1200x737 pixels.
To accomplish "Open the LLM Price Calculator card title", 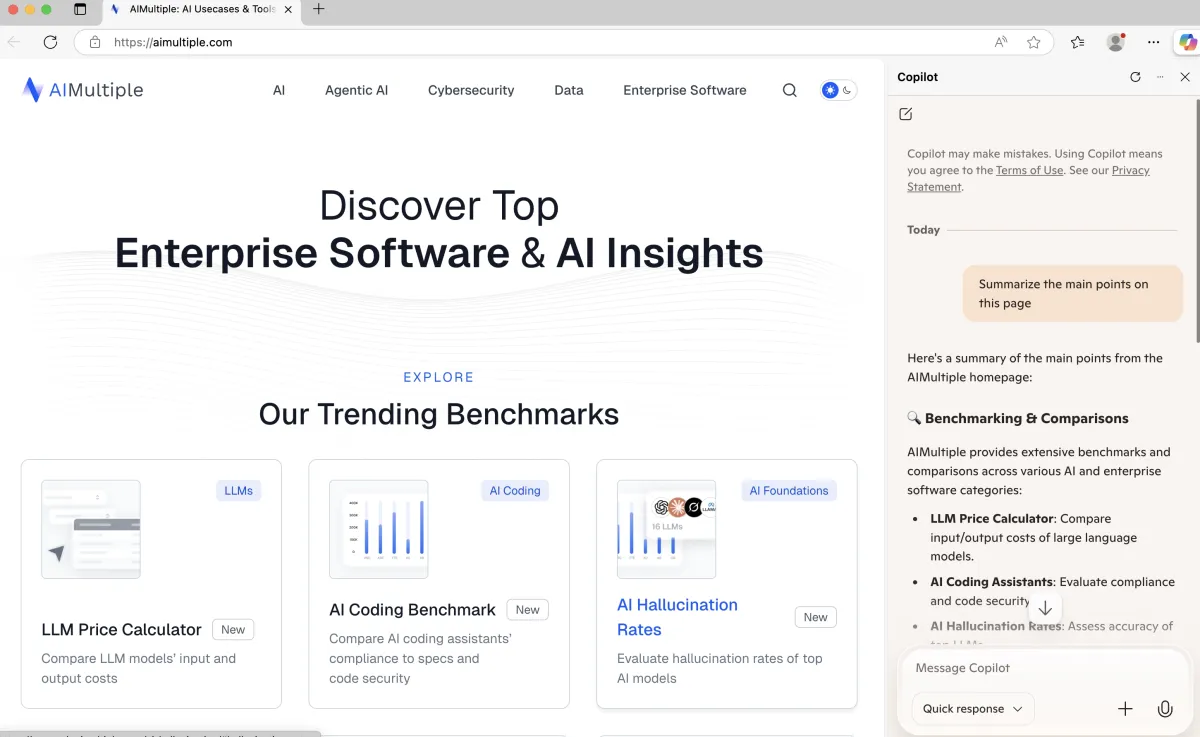I will (122, 629).
